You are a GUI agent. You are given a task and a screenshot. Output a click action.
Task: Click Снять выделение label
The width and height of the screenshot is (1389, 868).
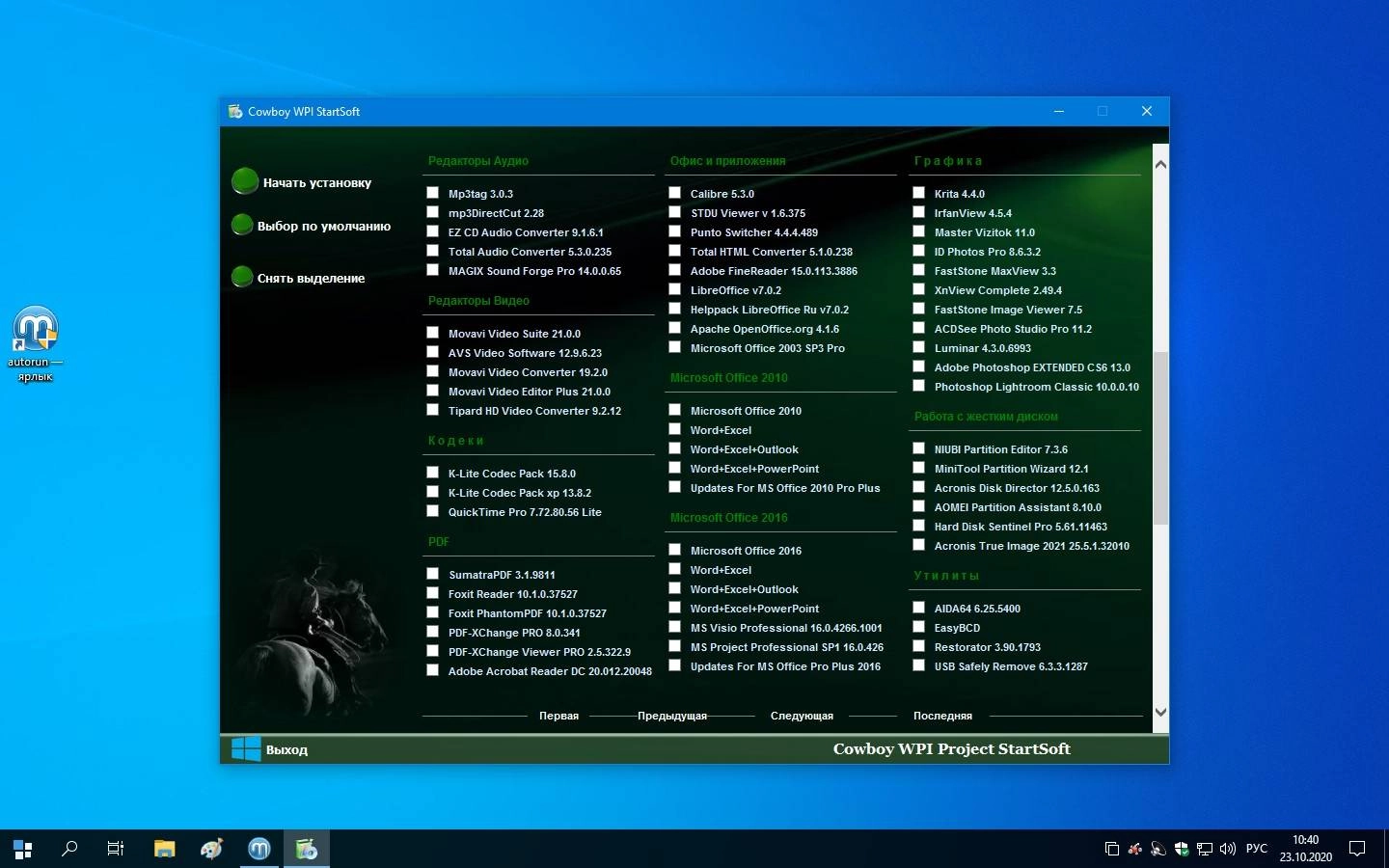tap(311, 278)
